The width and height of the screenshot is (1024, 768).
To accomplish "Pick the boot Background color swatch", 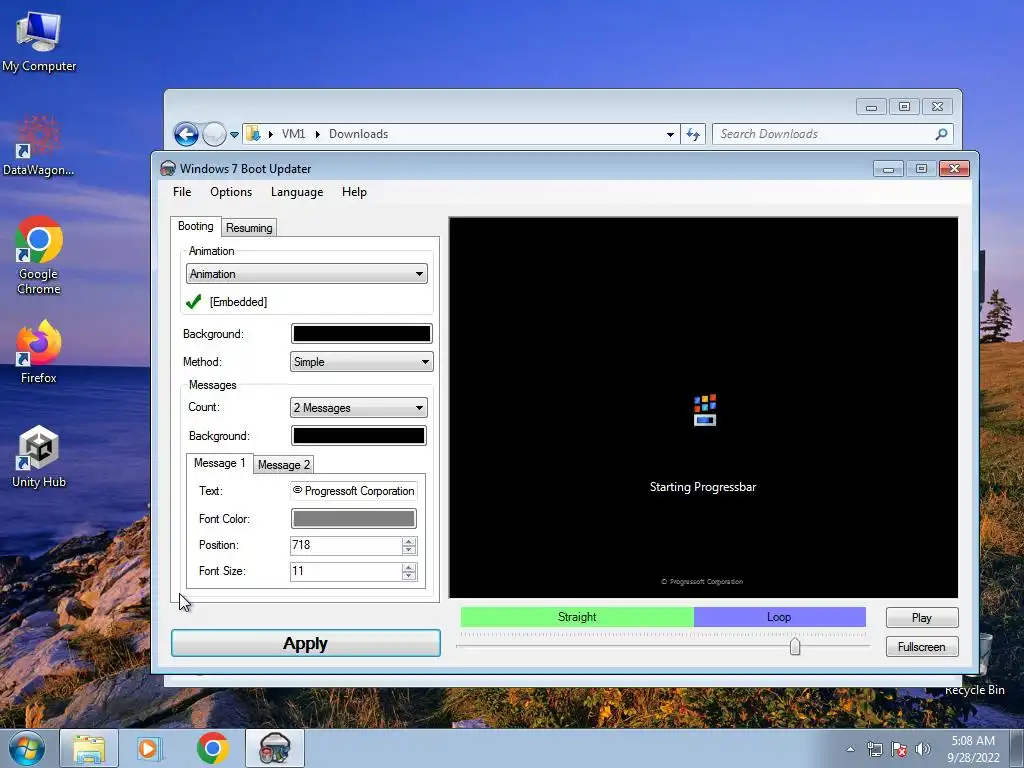I will [361, 334].
